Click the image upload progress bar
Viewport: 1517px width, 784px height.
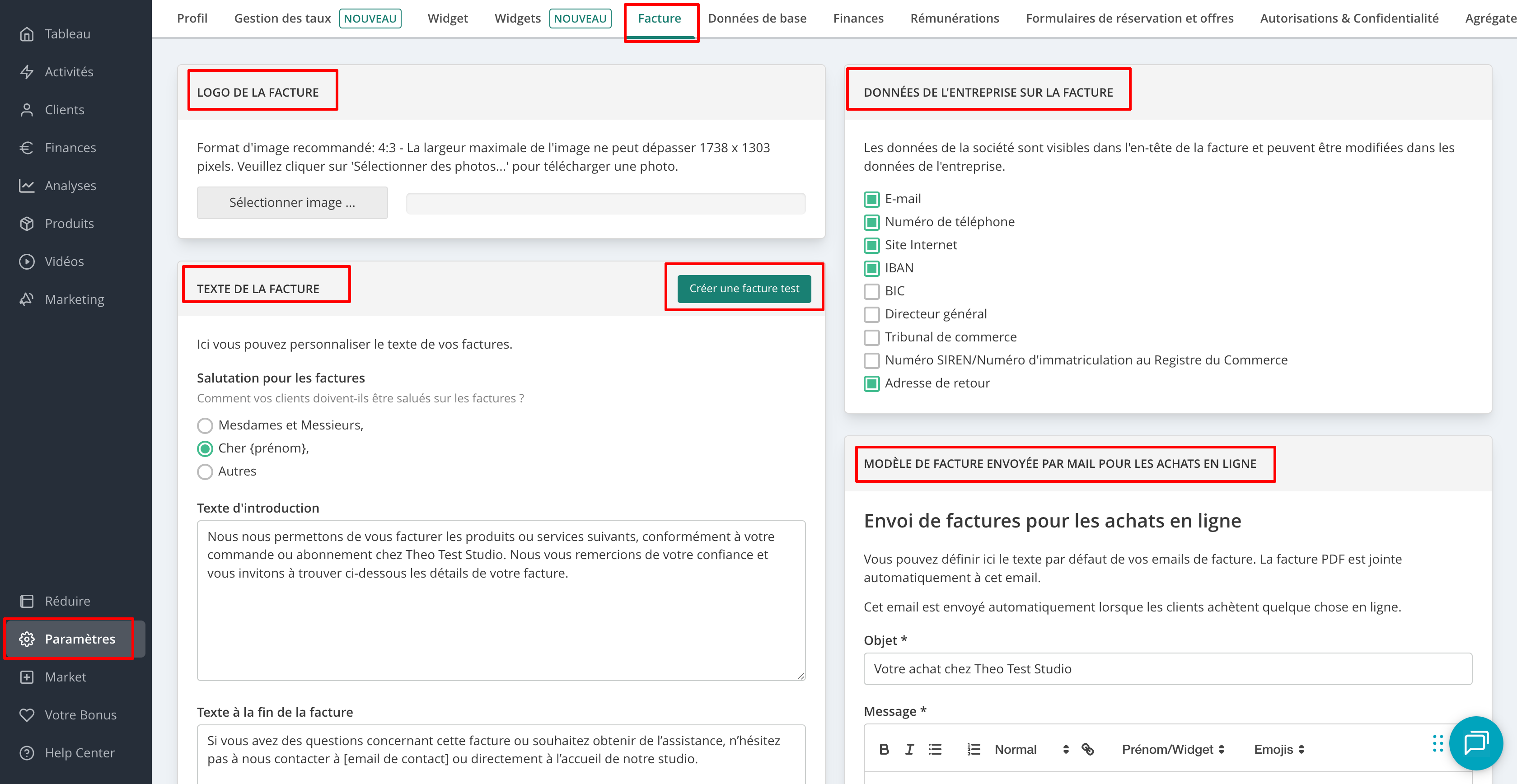coord(605,203)
